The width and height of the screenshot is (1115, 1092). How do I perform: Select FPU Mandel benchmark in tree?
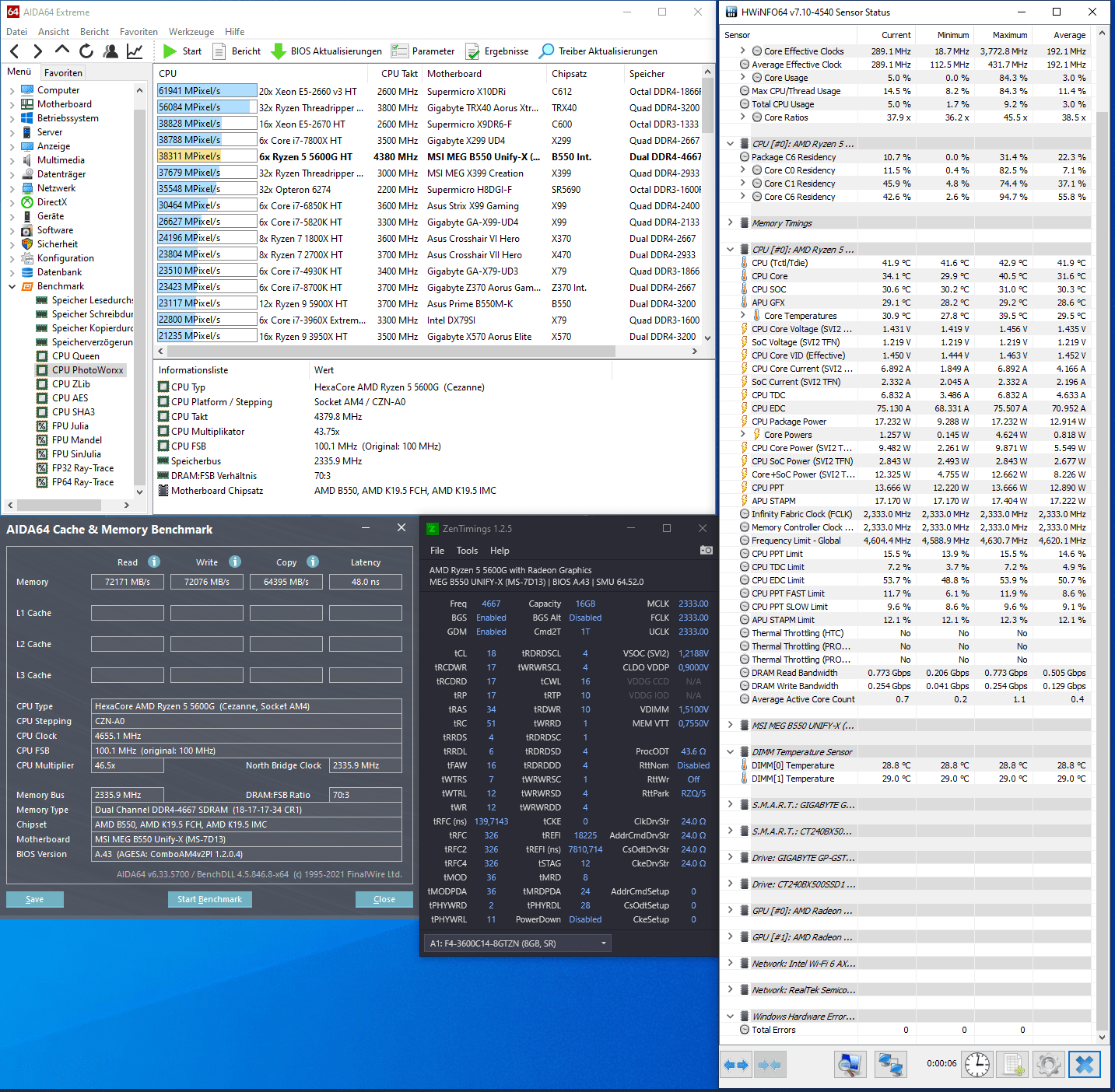76,440
